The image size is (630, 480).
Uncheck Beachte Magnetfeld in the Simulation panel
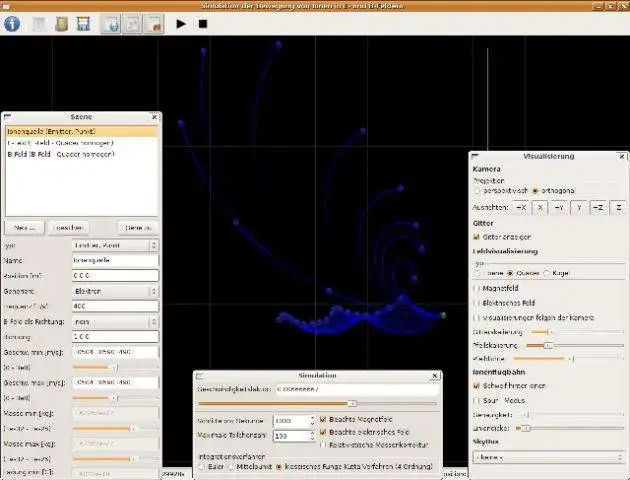[322, 420]
